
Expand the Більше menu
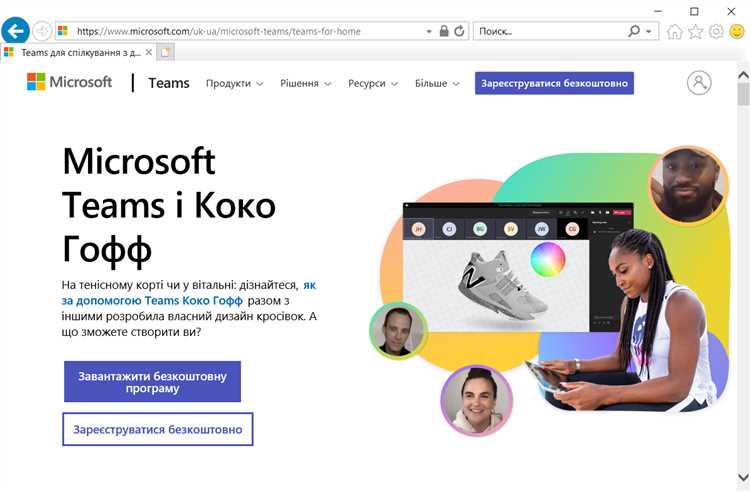tap(437, 83)
